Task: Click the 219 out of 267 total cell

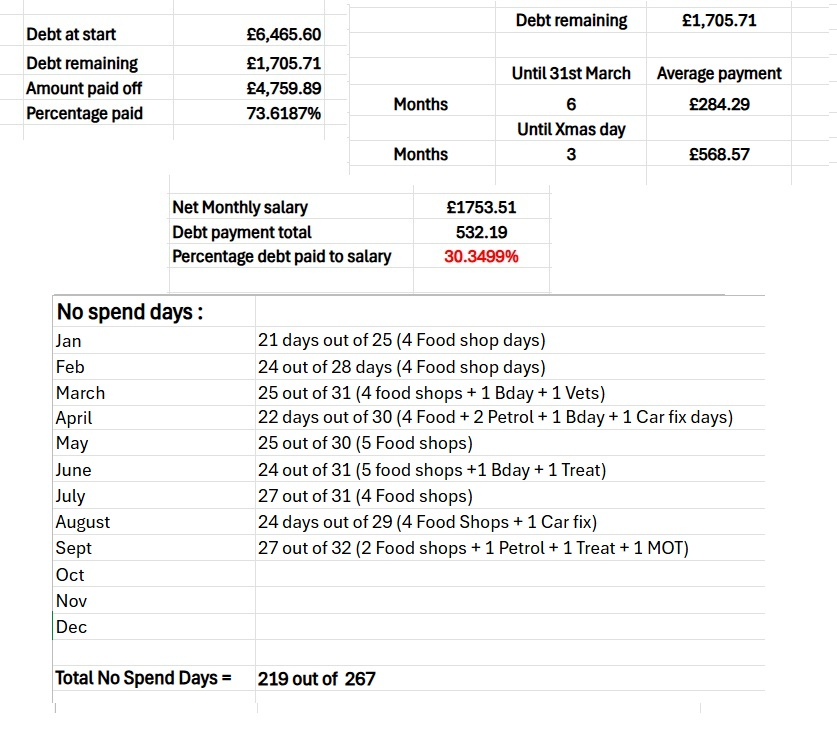Action: pos(317,678)
